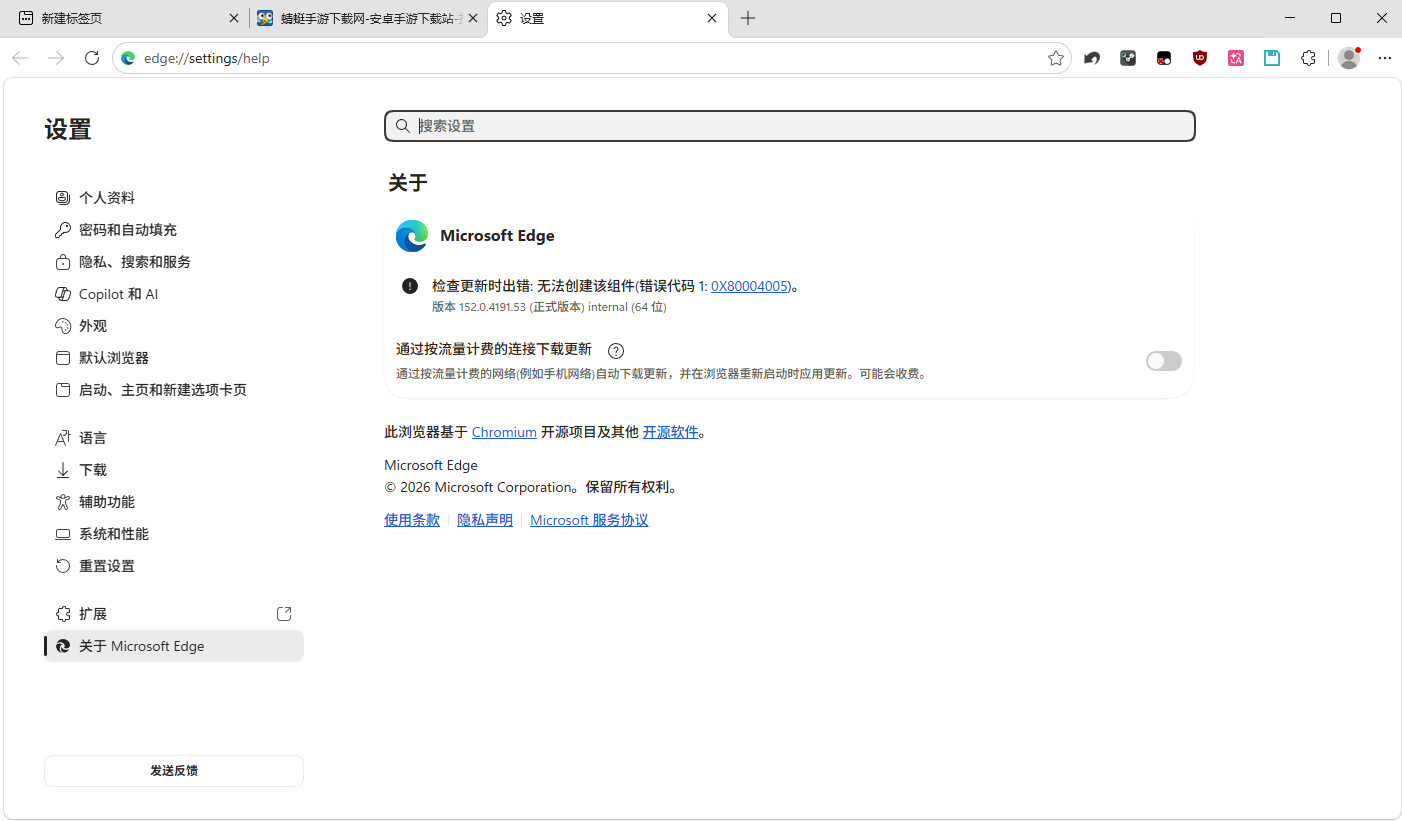Open Copilot 和 AI settings section

[174, 294]
